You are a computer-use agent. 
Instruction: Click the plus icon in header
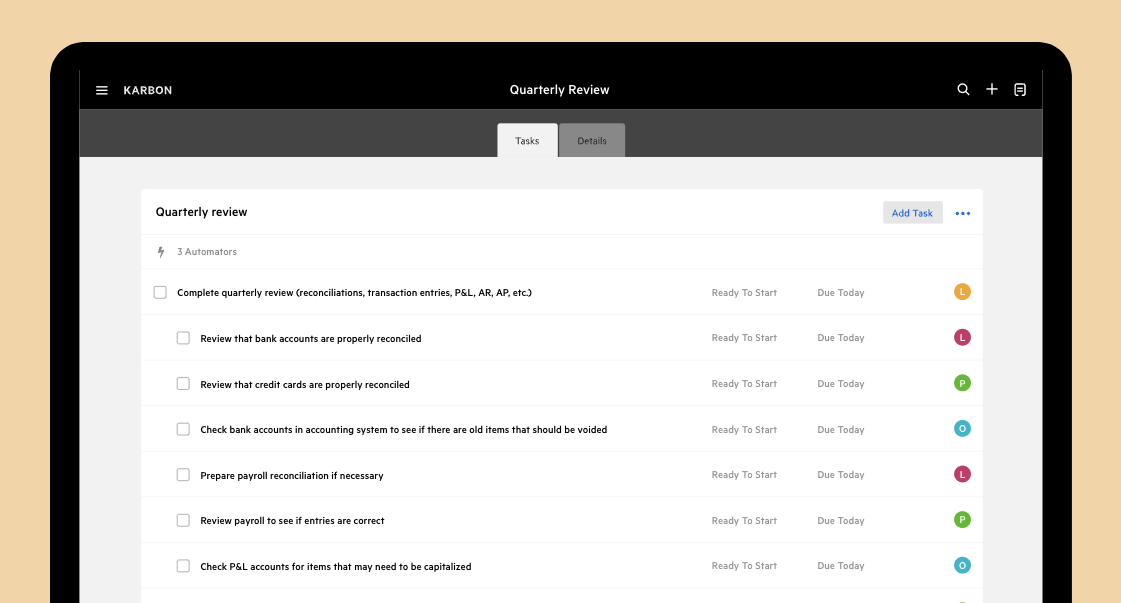click(x=992, y=89)
